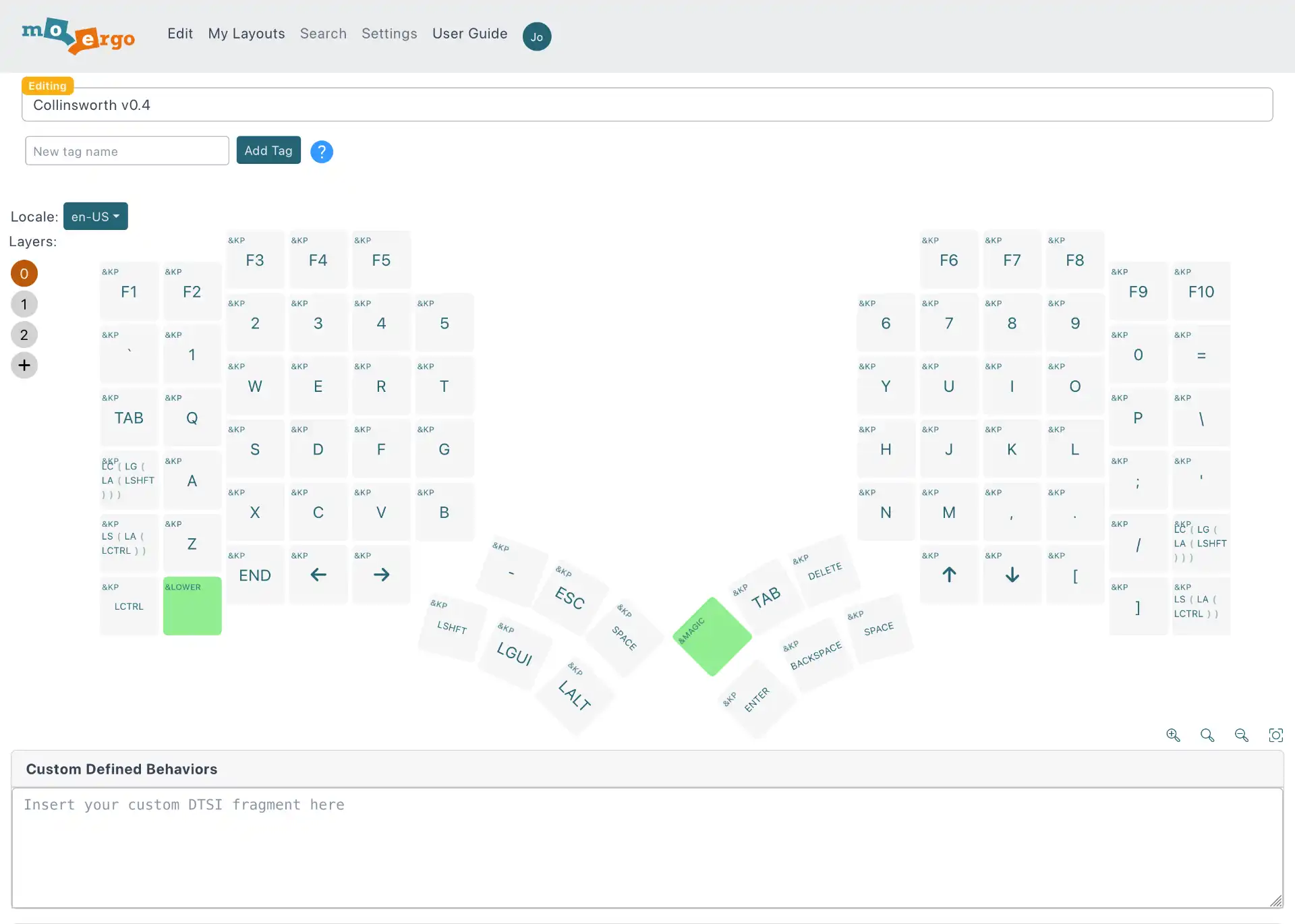The image size is (1295, 924).
Task: Open the User Guide link
Action: [470, 34]
